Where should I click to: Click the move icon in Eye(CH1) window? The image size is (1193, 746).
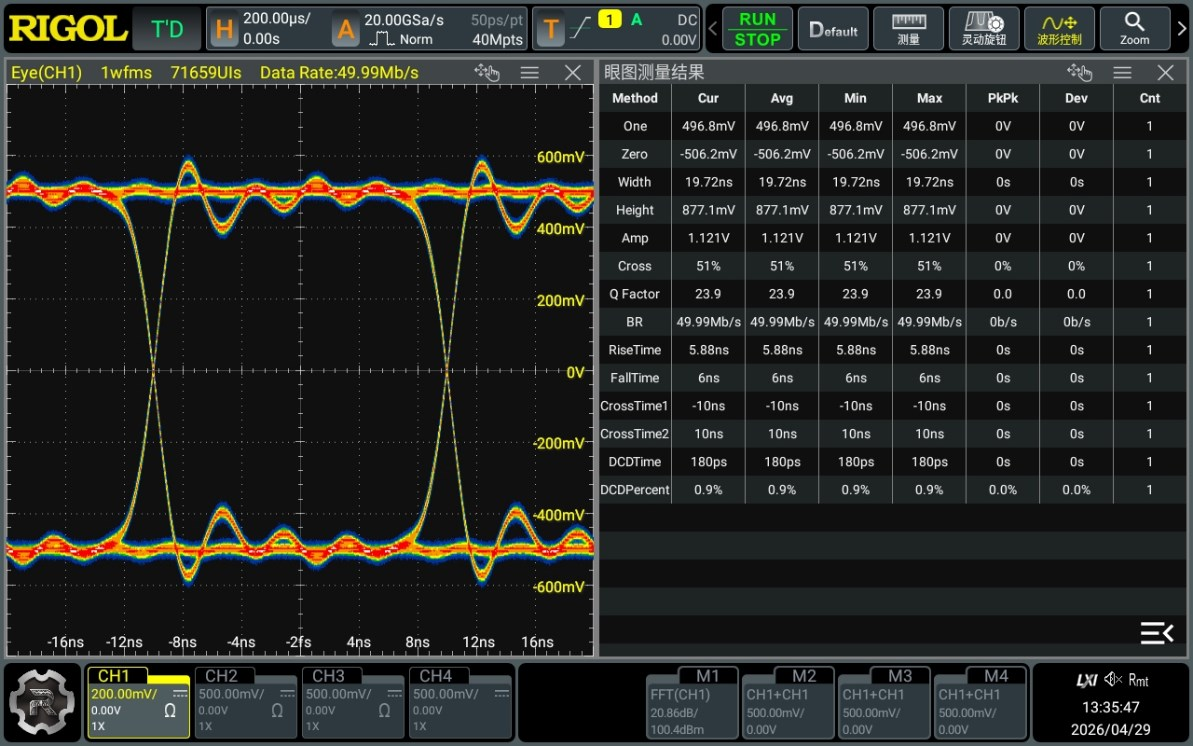487,72
